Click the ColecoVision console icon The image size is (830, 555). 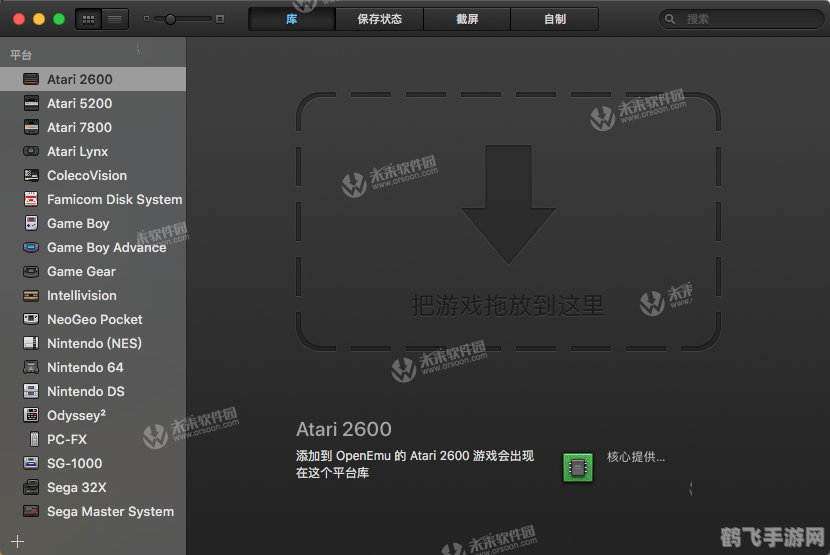pyautogui.click(x=31, y=175)
